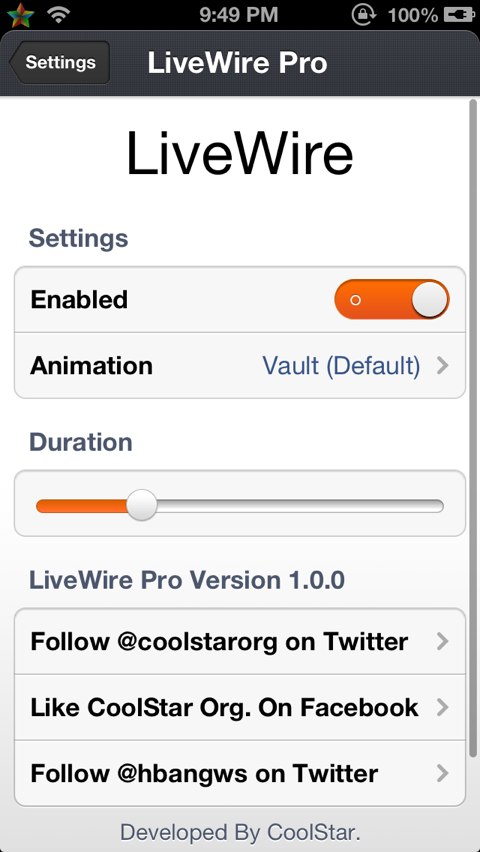Tap the 100% battery percentage indicator

[x=413, y=15]
